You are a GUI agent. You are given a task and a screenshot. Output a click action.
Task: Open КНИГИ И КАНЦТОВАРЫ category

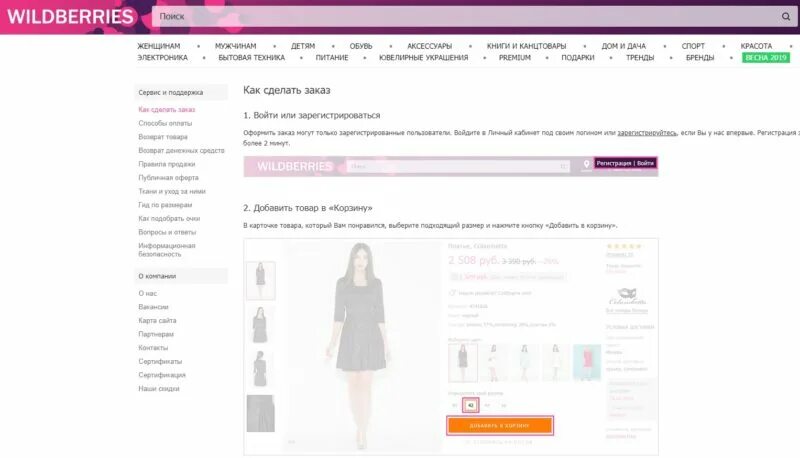[527, 46]
